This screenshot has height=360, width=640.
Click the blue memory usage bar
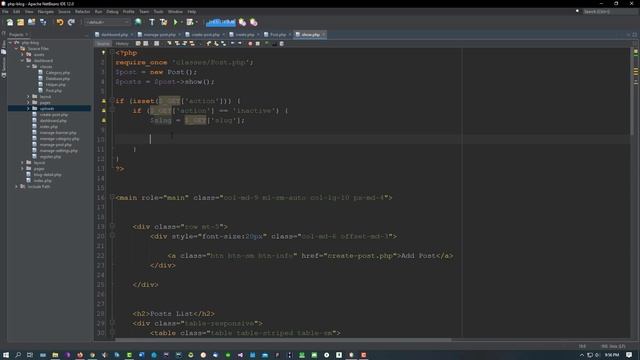[221, 22]
